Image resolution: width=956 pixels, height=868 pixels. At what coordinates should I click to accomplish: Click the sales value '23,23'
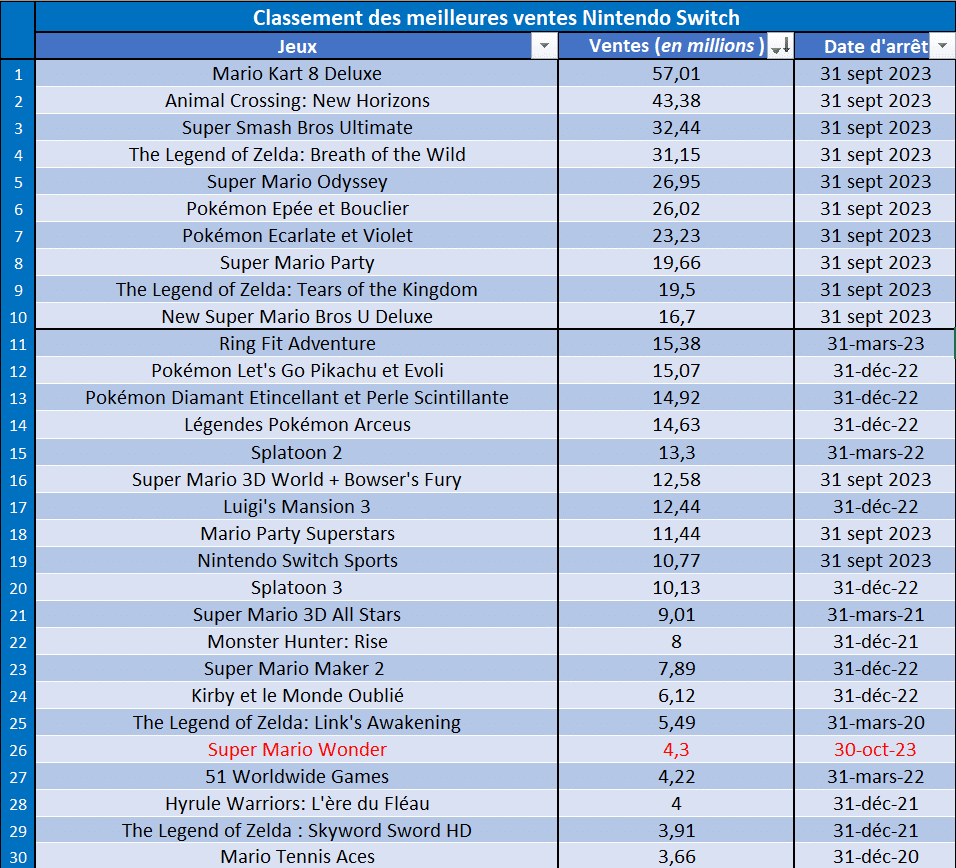click(676, 235)
